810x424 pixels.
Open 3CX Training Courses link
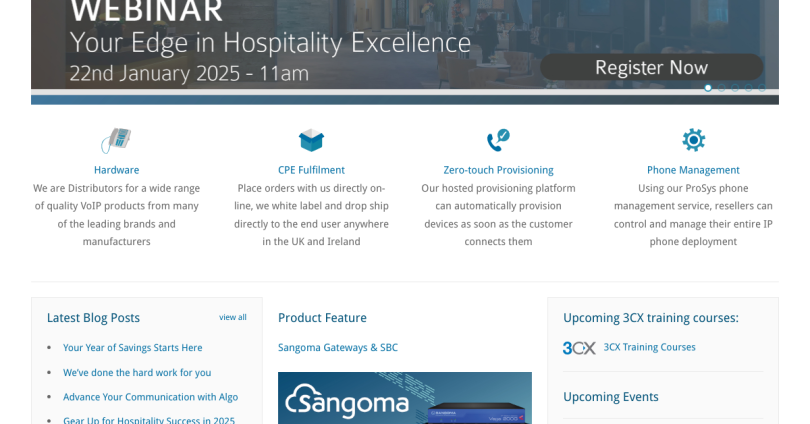[x=649, y=347]
